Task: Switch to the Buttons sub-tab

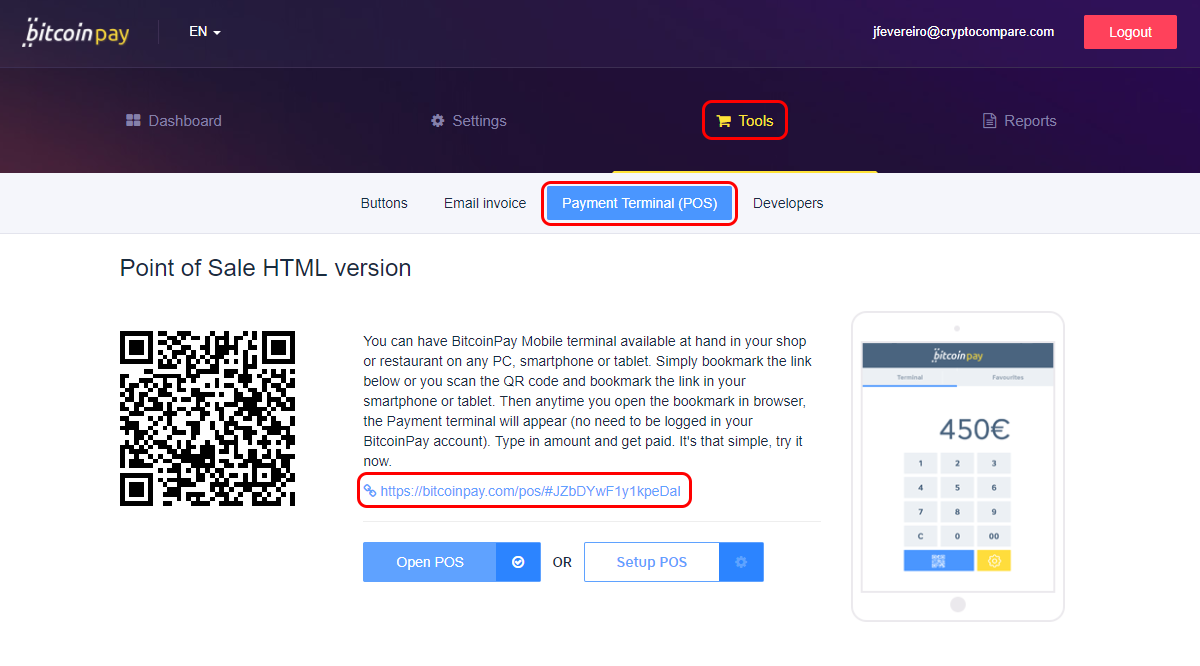Action: (384, 203)
